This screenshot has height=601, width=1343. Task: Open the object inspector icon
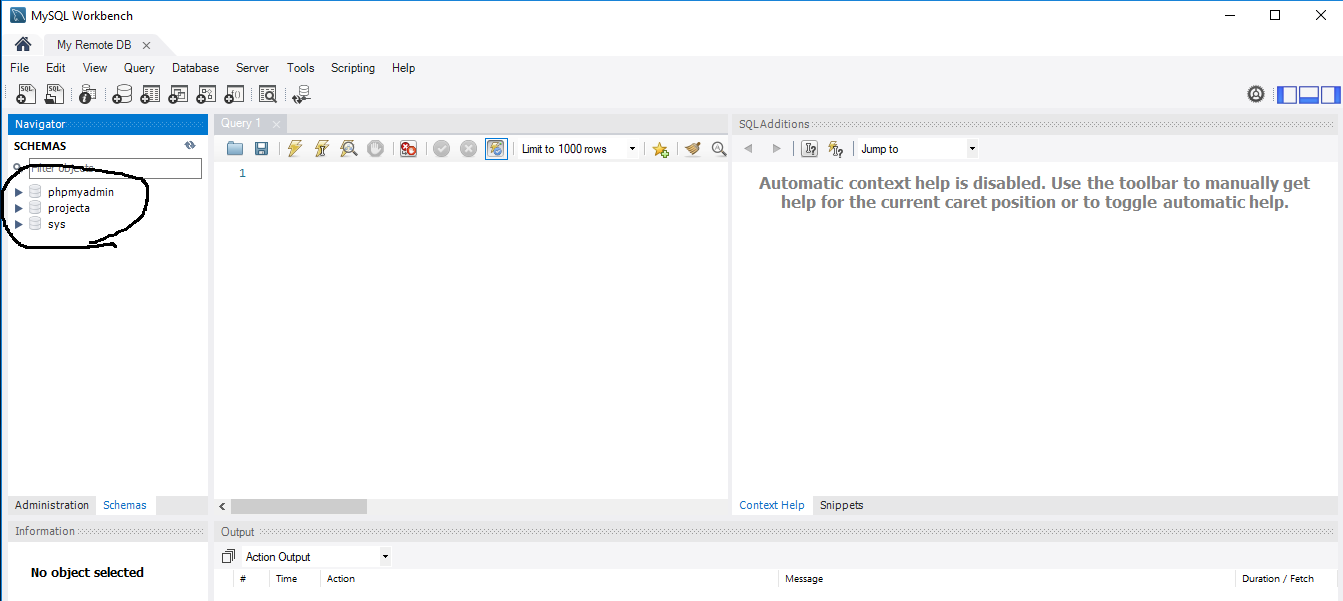coord(87,94)
